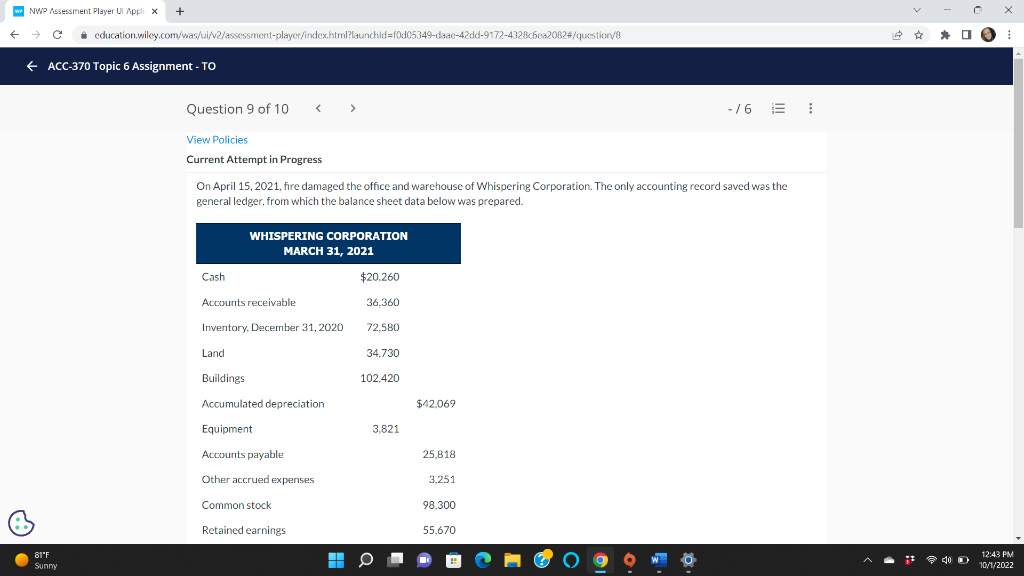Screen dimensions: 1024x576
Task: Click the browser forward arrow
Action: tap(36, 35)
